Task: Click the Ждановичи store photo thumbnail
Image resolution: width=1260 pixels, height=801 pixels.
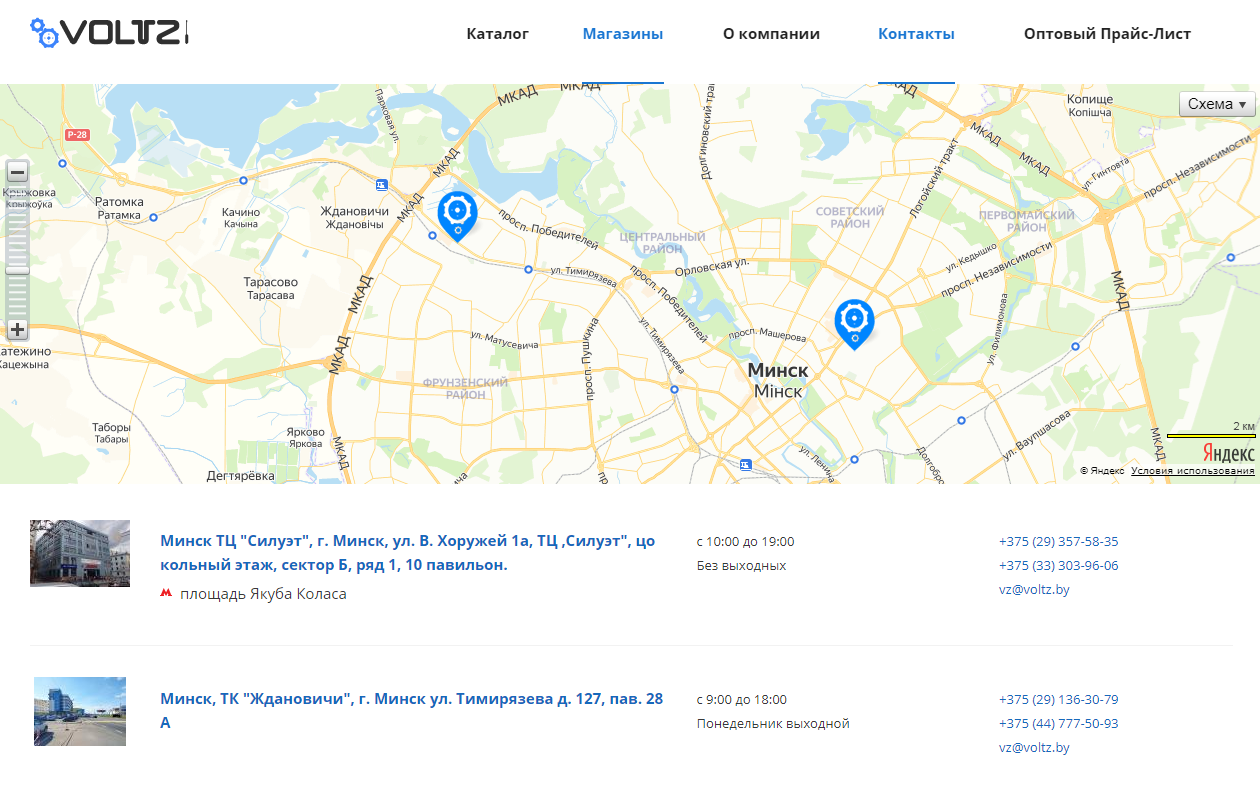Action: (80, 711)
